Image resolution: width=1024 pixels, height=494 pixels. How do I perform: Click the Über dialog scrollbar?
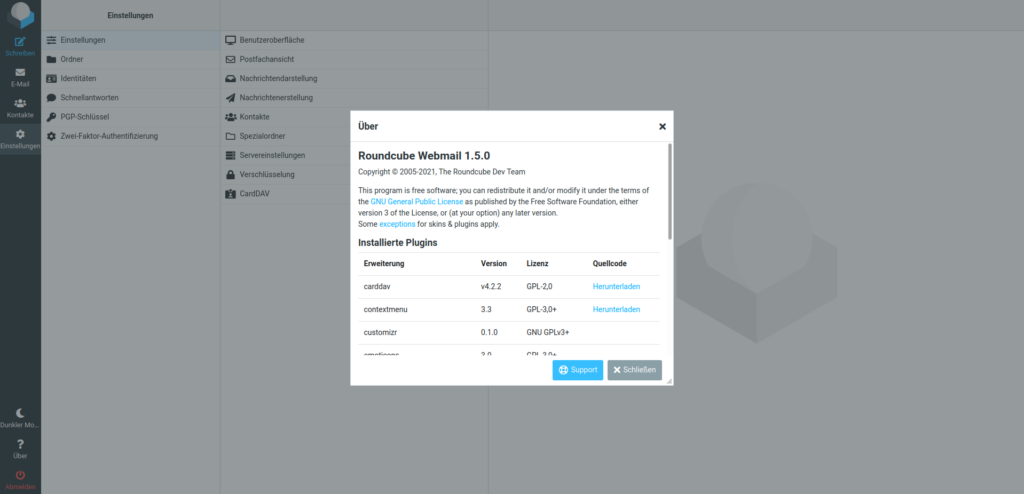tap(669, 191)
